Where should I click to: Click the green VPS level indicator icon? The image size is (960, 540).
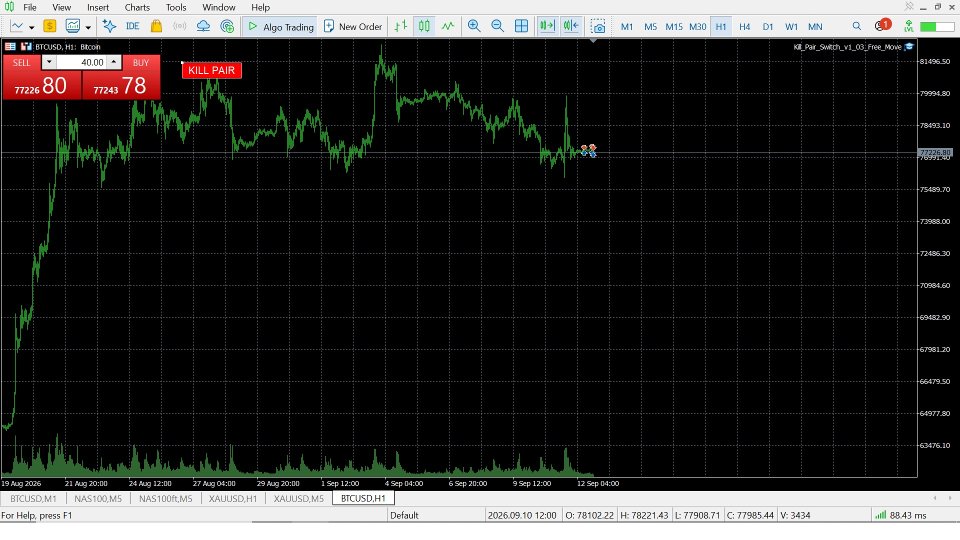pyautogui.click(x=909, y=26)
